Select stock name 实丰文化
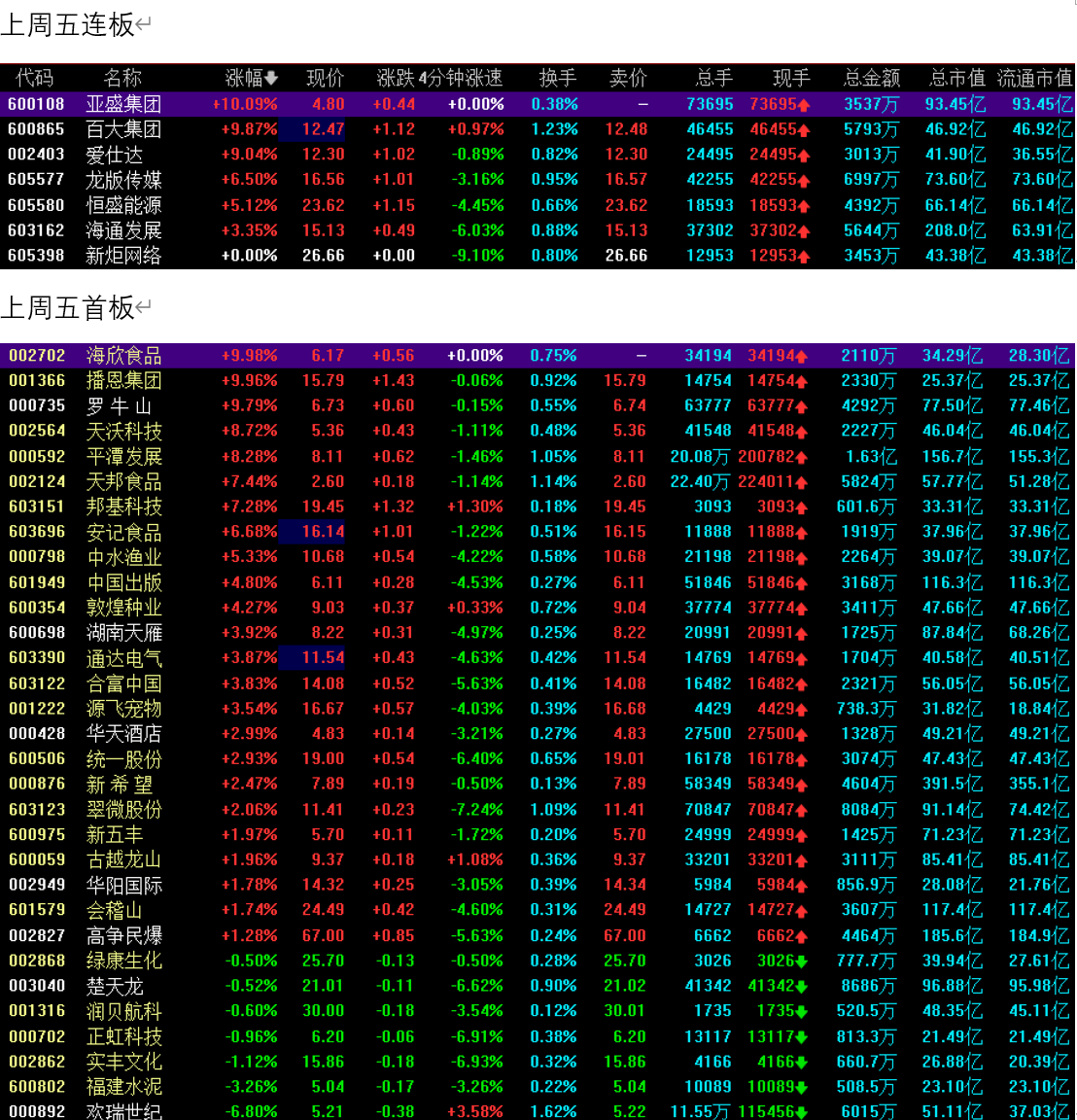Screen dimensions: 1077x1120 click(x=123, y=1062)
